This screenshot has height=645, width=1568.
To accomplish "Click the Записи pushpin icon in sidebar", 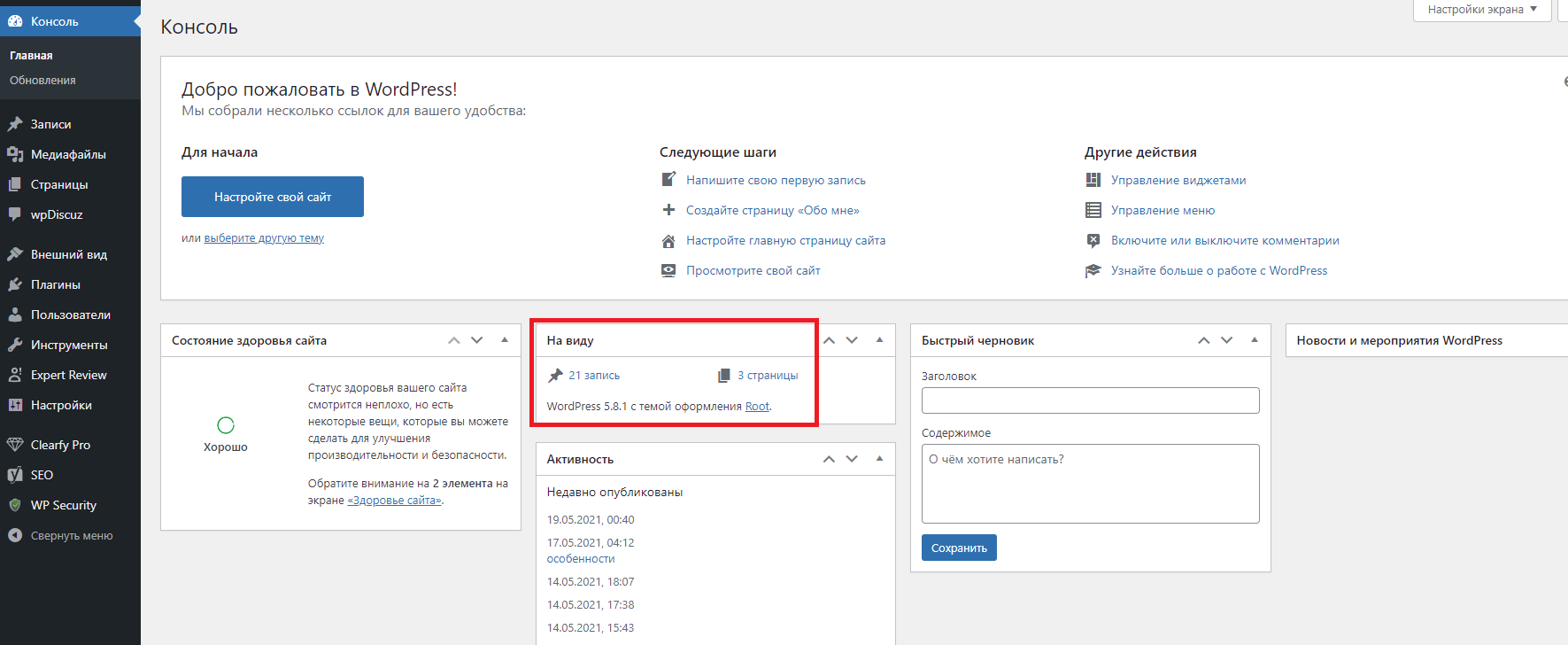I will click(x=15, y=124).
